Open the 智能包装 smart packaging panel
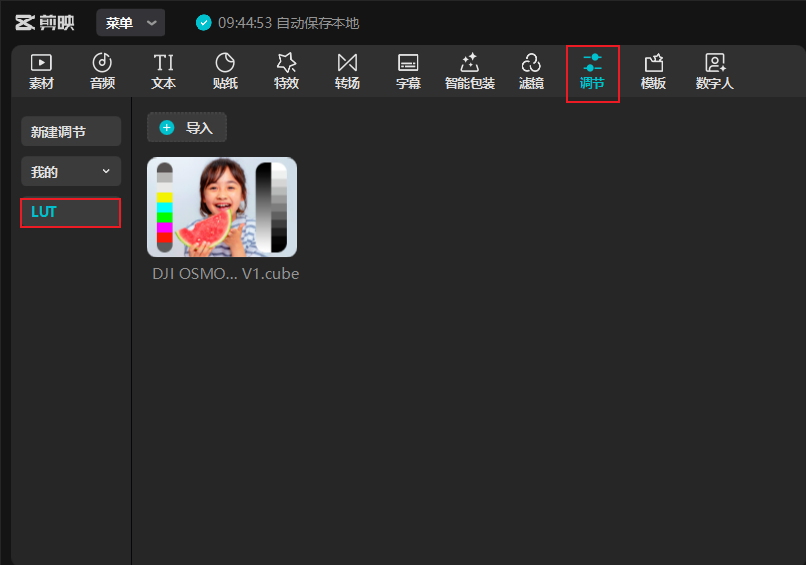The height and width of the screenshot is (565, 806). (x=469, y=72)
